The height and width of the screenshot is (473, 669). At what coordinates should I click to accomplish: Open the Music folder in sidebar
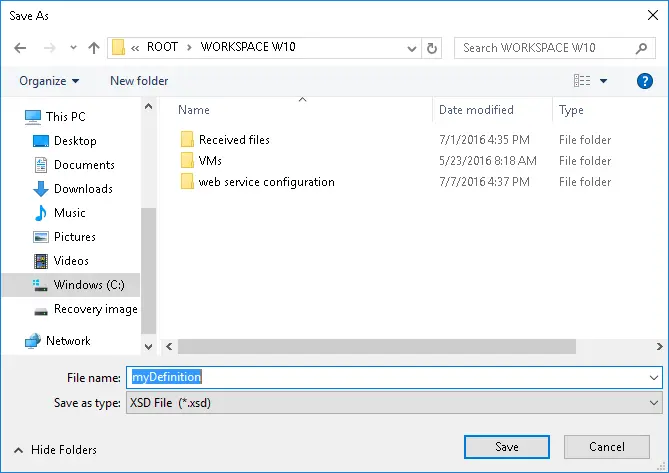60,213
